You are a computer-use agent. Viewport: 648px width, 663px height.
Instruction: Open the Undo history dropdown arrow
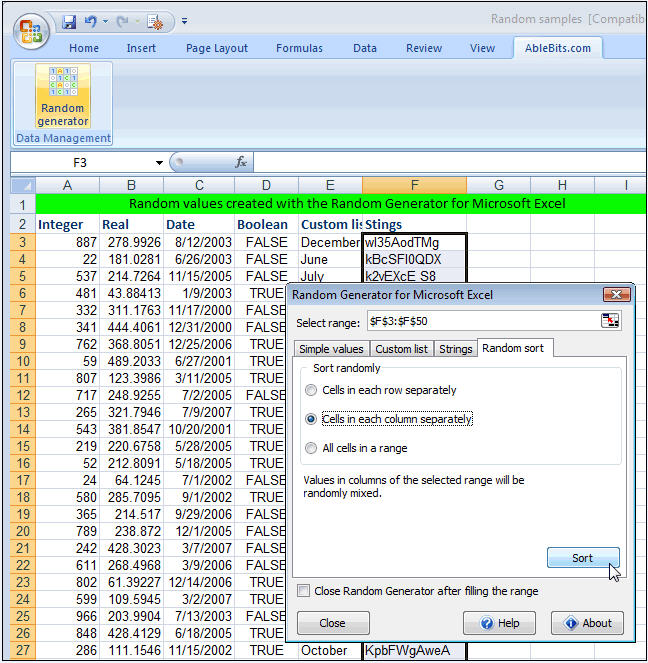tap(105, 21)
